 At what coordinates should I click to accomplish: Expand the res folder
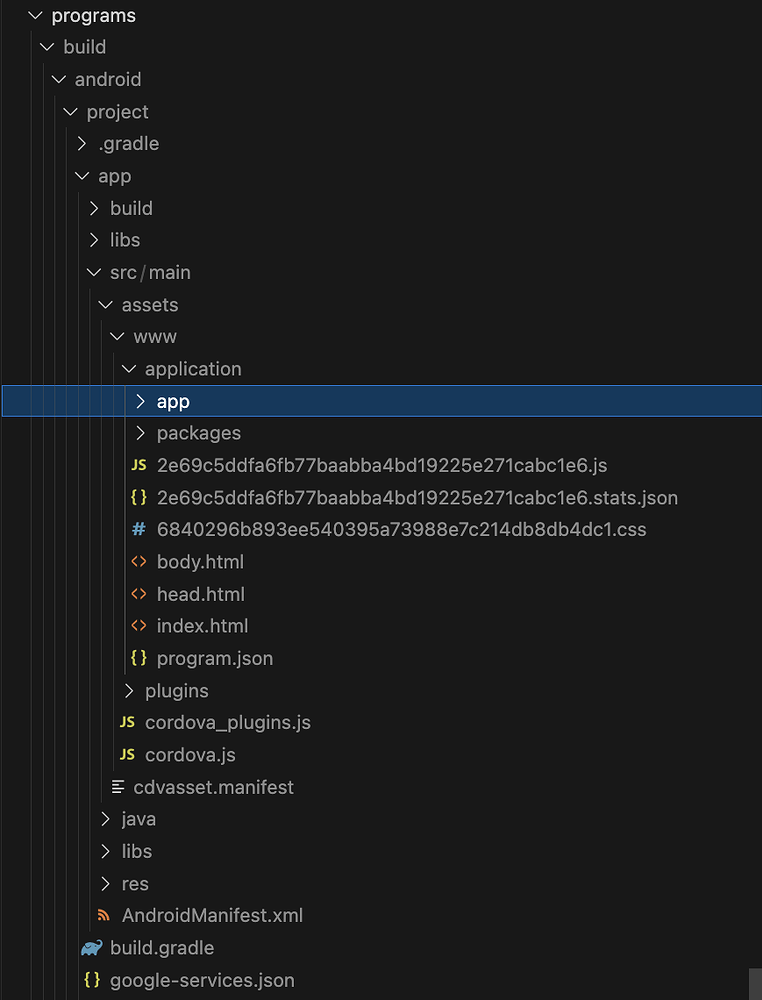tap(105, 883)
